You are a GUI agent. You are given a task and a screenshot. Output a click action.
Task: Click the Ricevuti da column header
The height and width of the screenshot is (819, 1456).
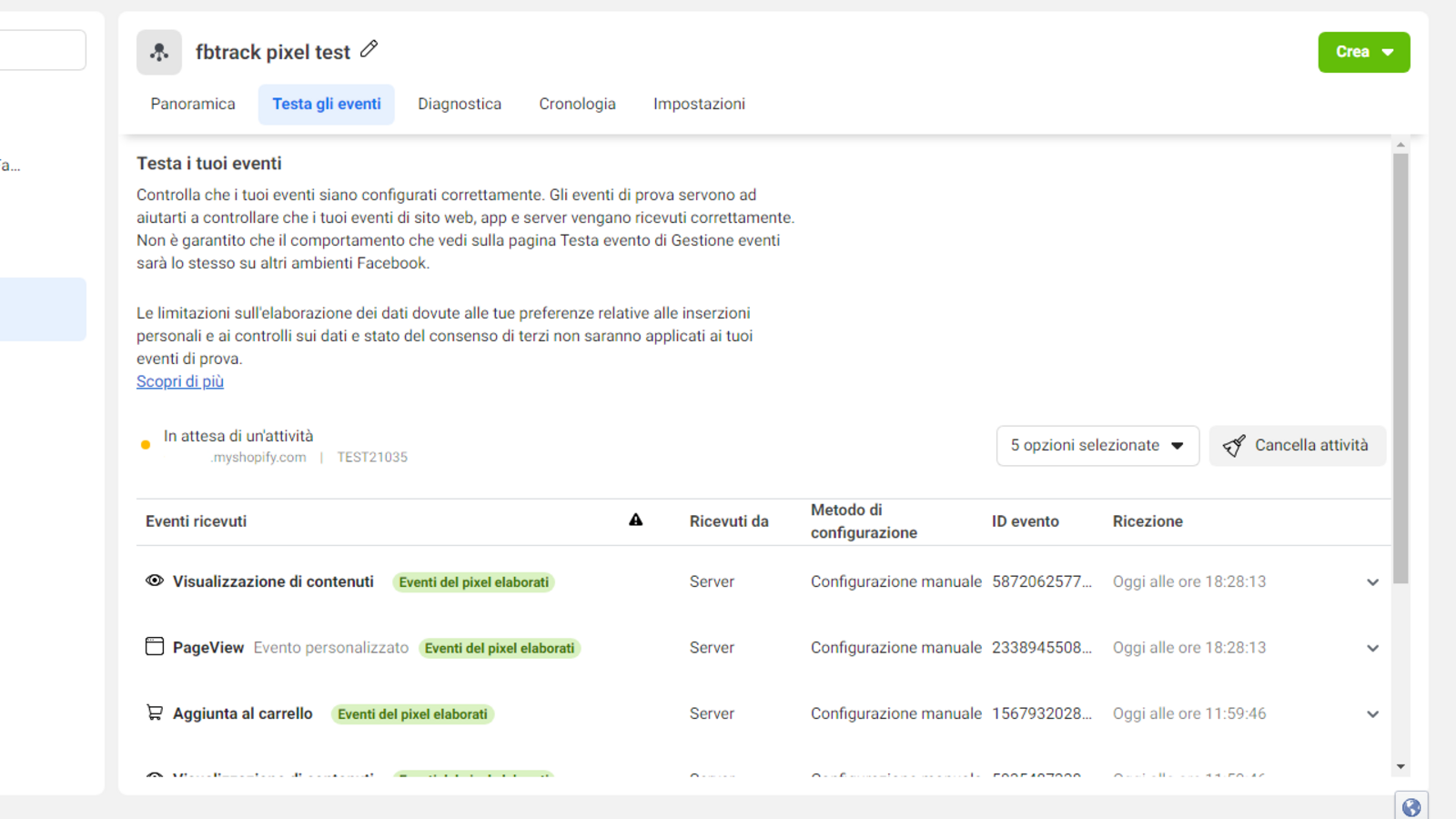tap(729, 521)
